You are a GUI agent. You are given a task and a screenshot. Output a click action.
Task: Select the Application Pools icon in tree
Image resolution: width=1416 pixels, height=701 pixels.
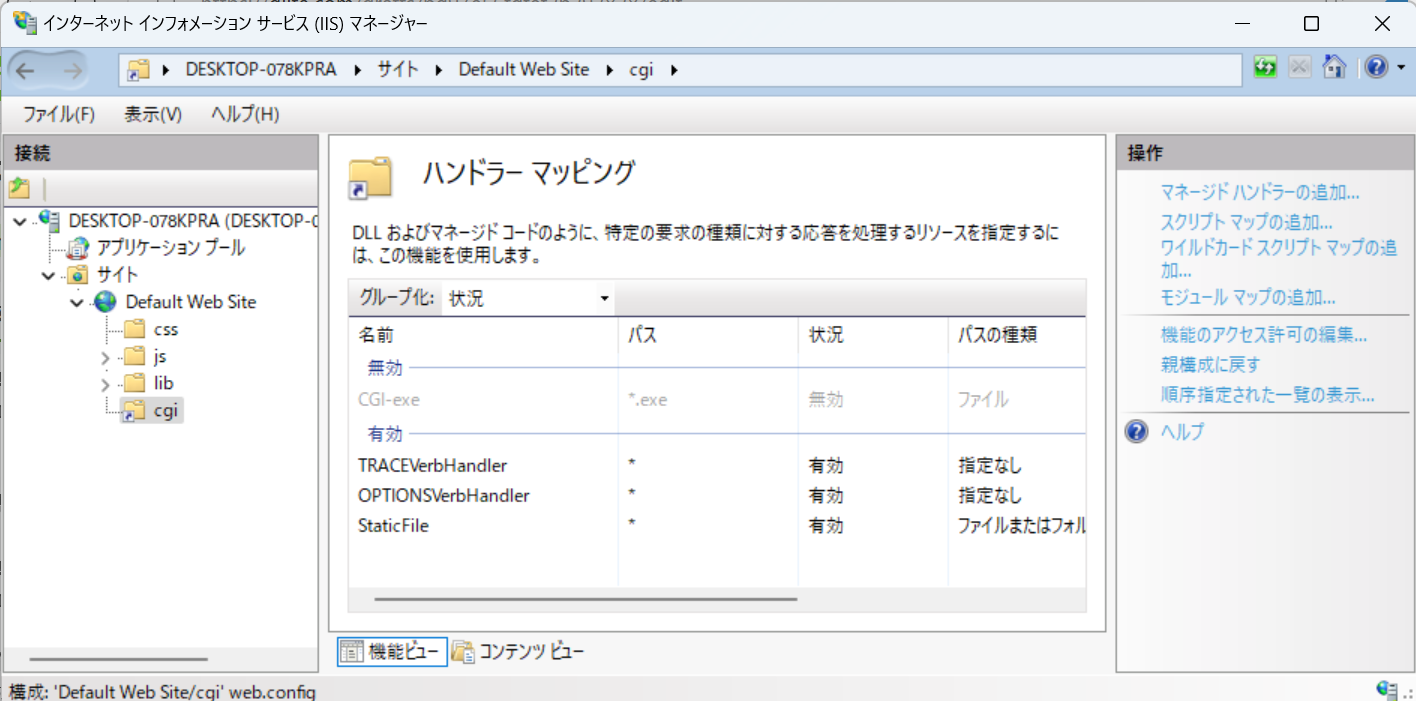[x=78, y=247]
